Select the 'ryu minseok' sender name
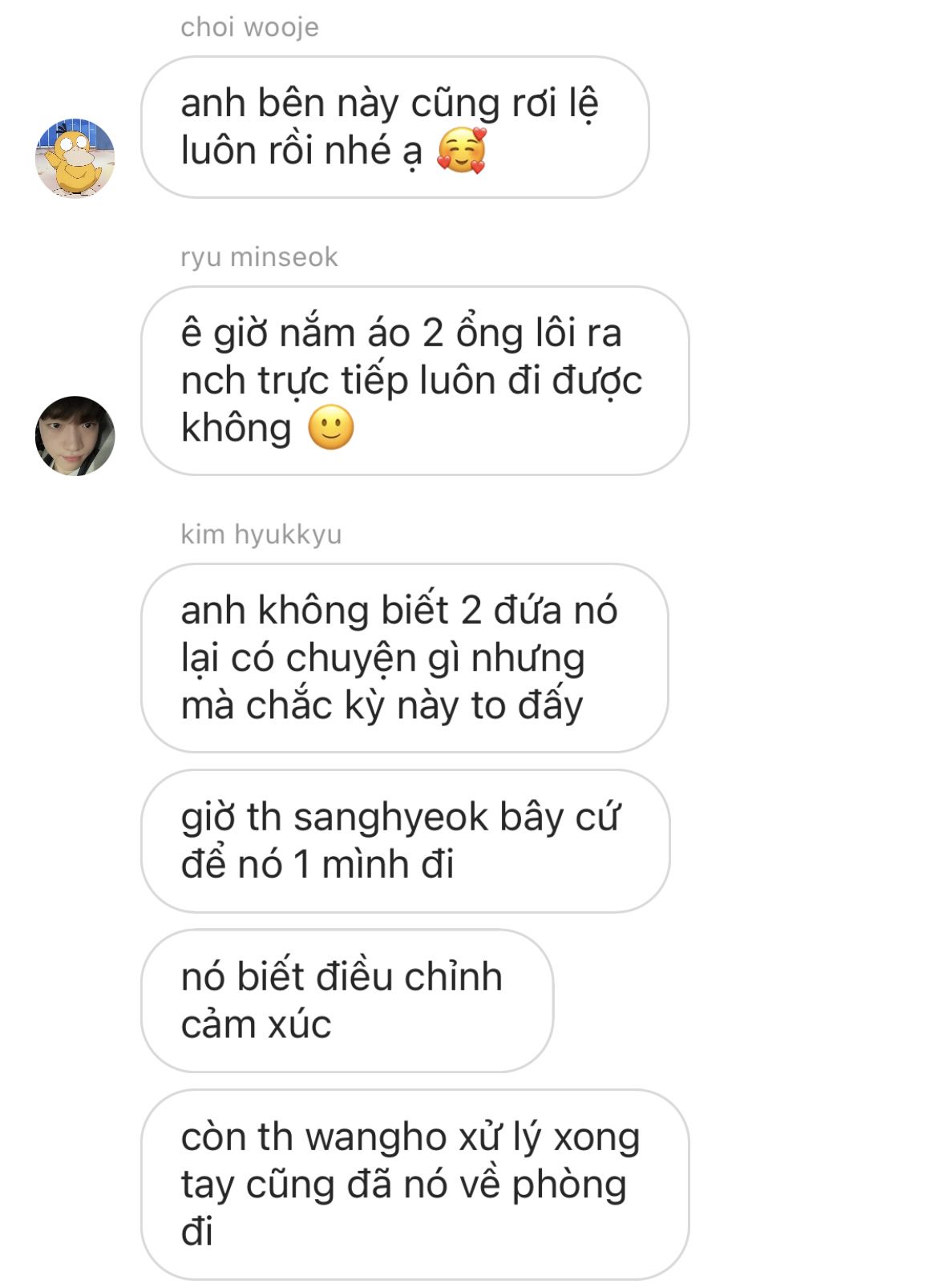 (259, 257)
